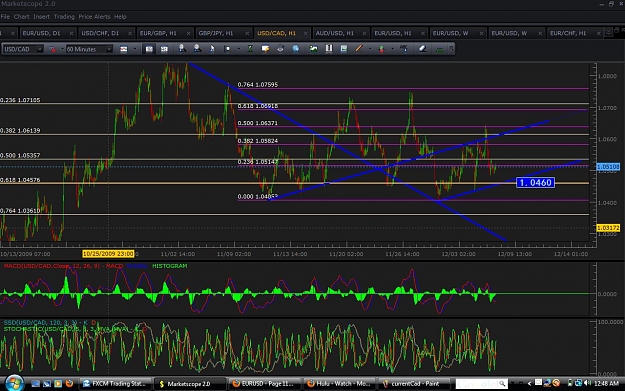This screenshot has width=625, height=391.
Task: Open FXCM Trading Station taskbar button
Action: [116, 383]
